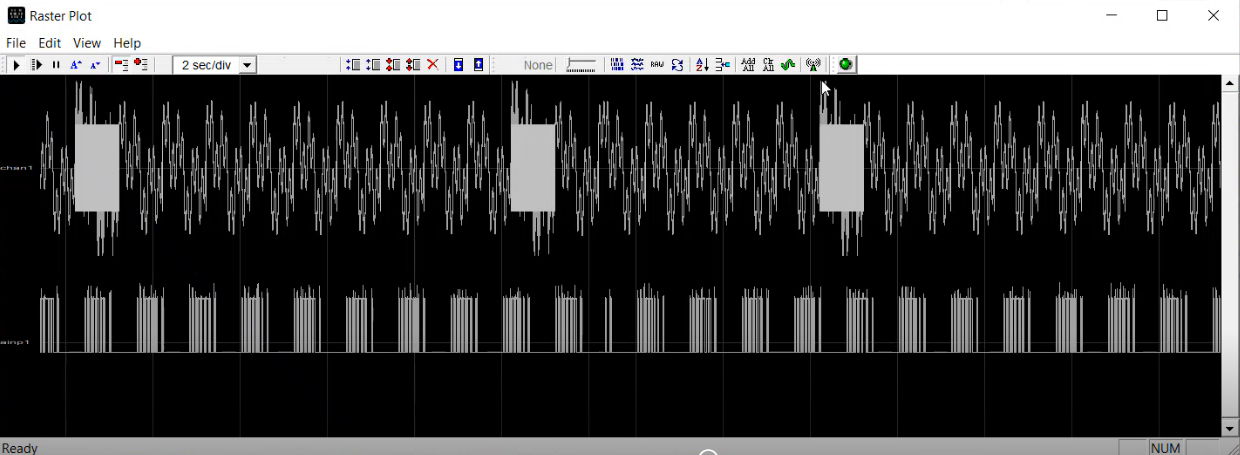Click the vertical scrollbar down arrow
The height and width of the screenshot is (455, 1240).
(x=1230, y=429)
